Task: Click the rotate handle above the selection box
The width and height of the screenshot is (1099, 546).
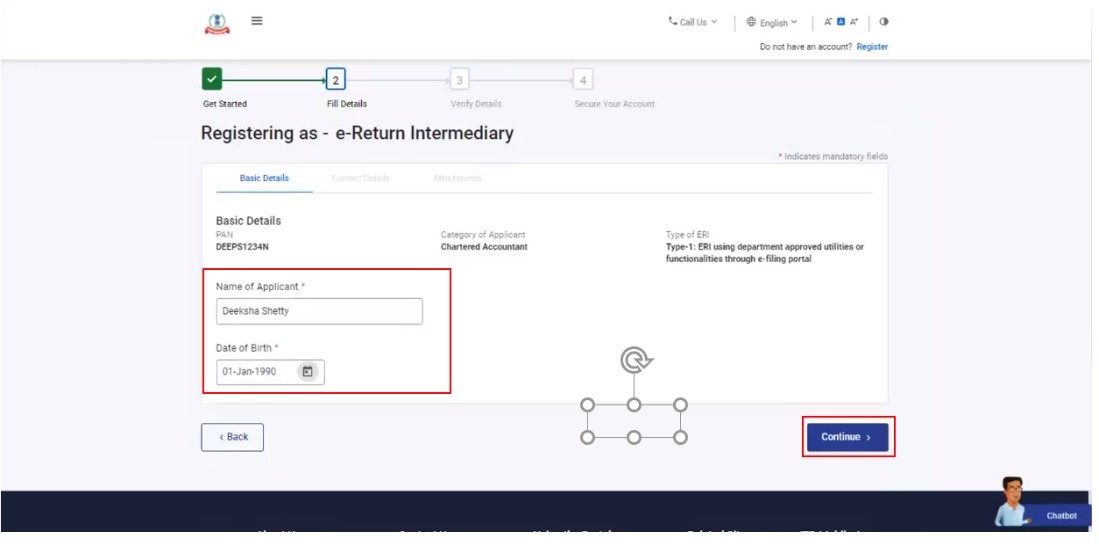Action: [634, 359]
